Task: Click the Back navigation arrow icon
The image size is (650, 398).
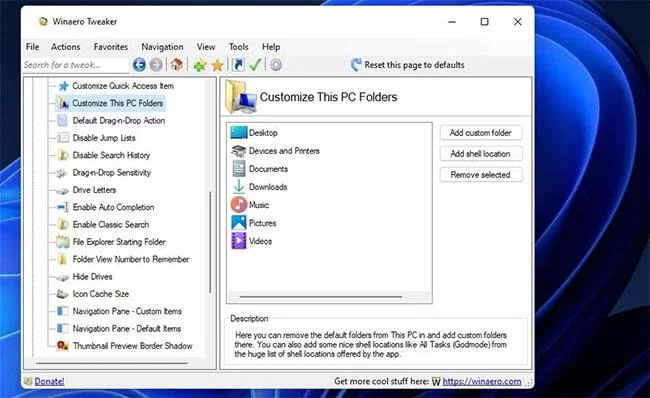Action: tap(139, 65)
